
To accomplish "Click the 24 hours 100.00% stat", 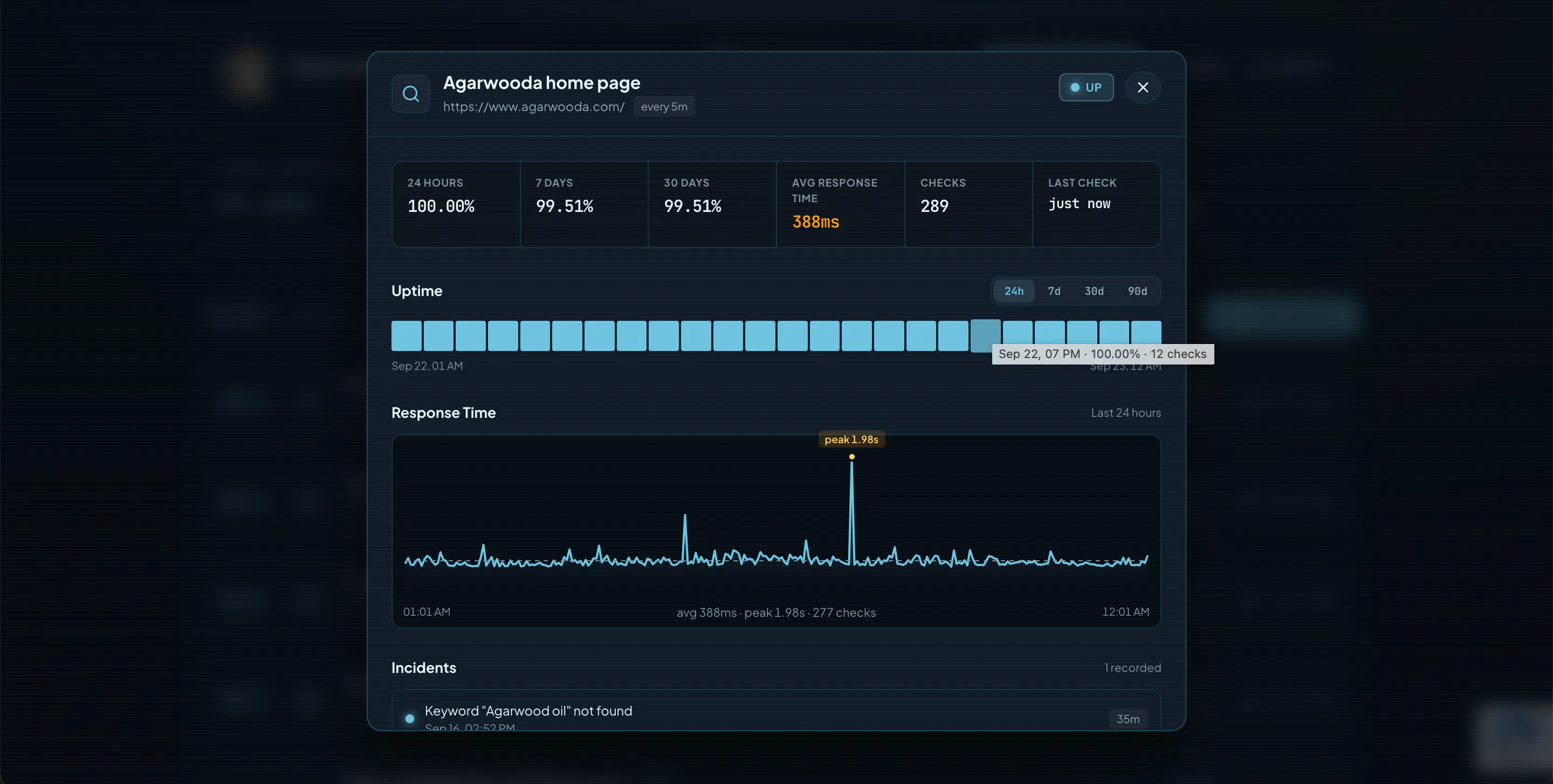I will [x=456, y=204].
